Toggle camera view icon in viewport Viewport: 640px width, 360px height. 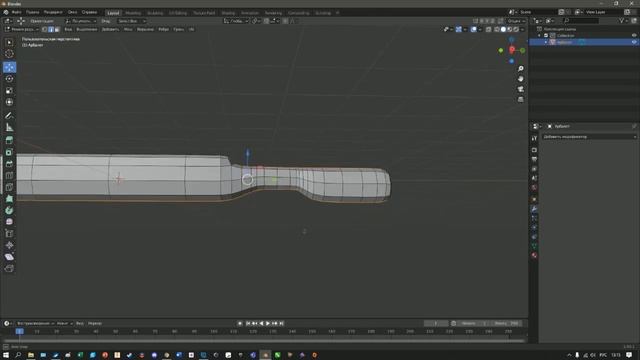coord(520,89)
